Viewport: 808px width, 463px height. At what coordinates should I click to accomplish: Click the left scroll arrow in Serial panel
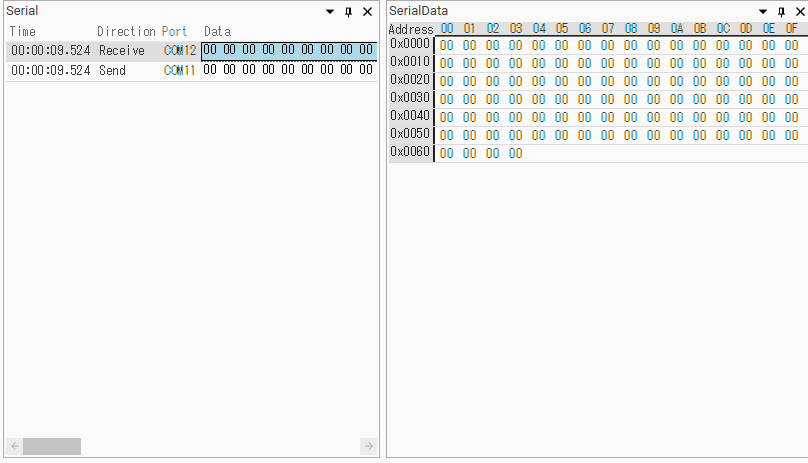[14, 446]
